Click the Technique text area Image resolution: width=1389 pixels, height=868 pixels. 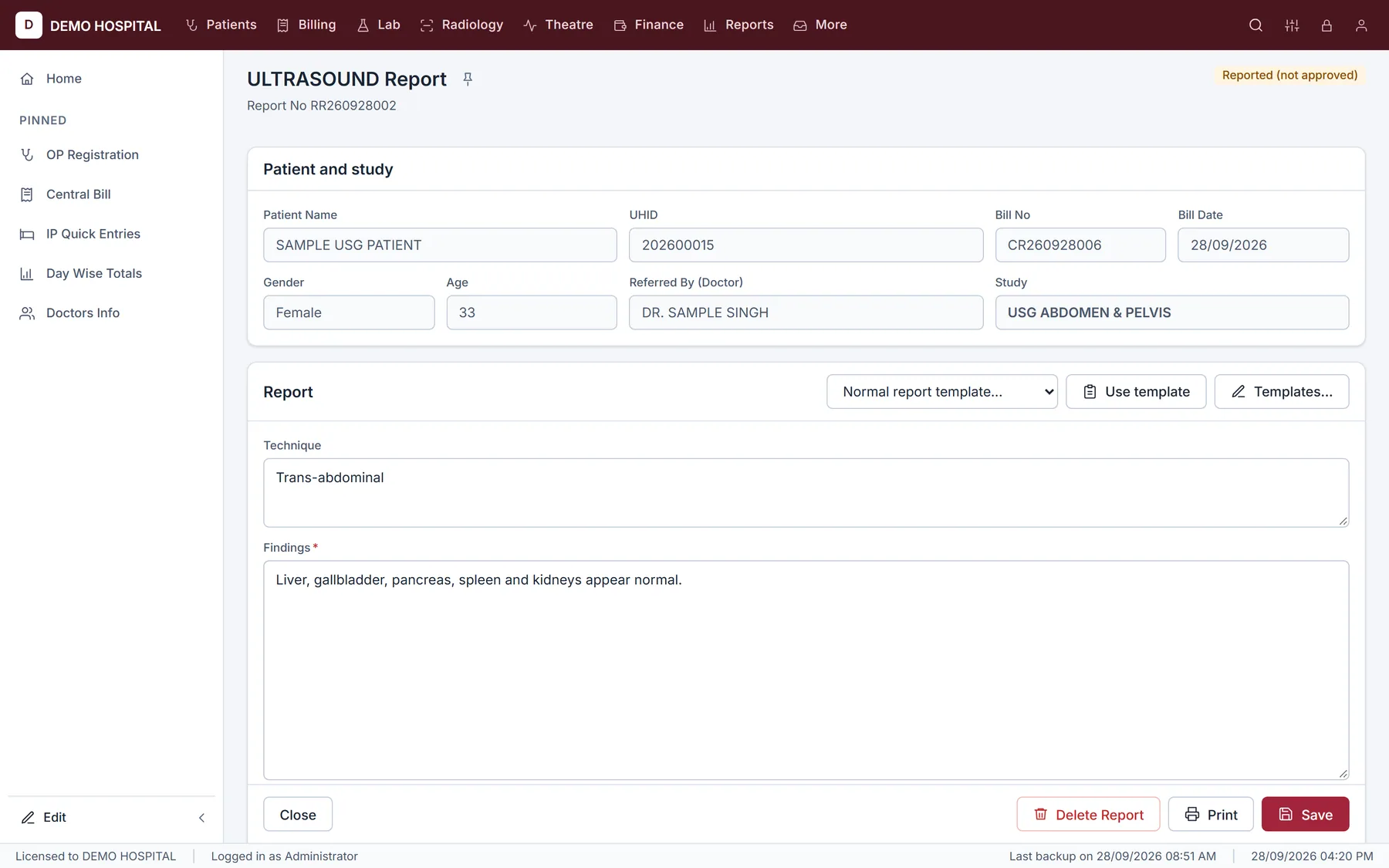click(806, 493)
